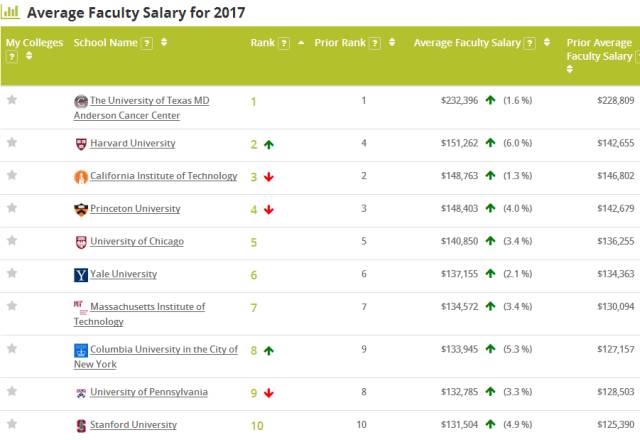Click the Stanford University logo icon
640x440 pixels.
coord(81,426)
